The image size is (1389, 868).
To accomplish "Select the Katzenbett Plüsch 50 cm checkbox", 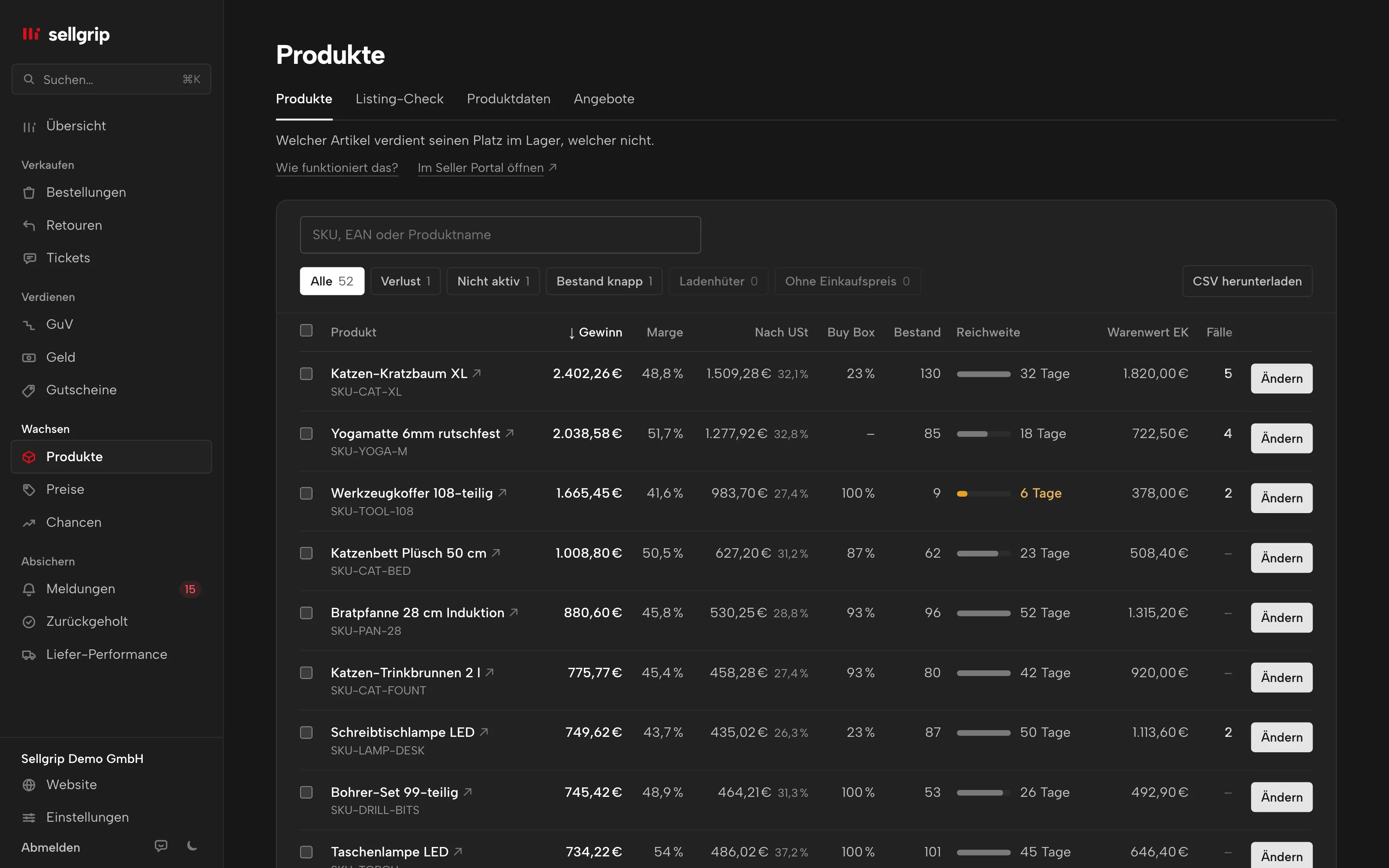I will [x=307, y=553].
